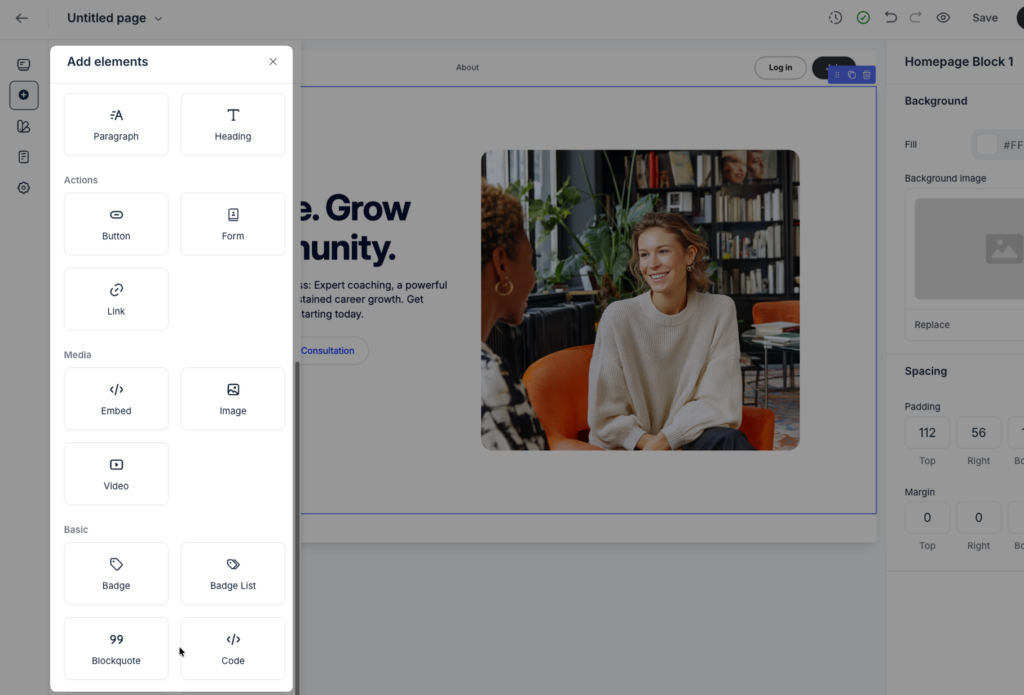Save the page

point(985,18)
